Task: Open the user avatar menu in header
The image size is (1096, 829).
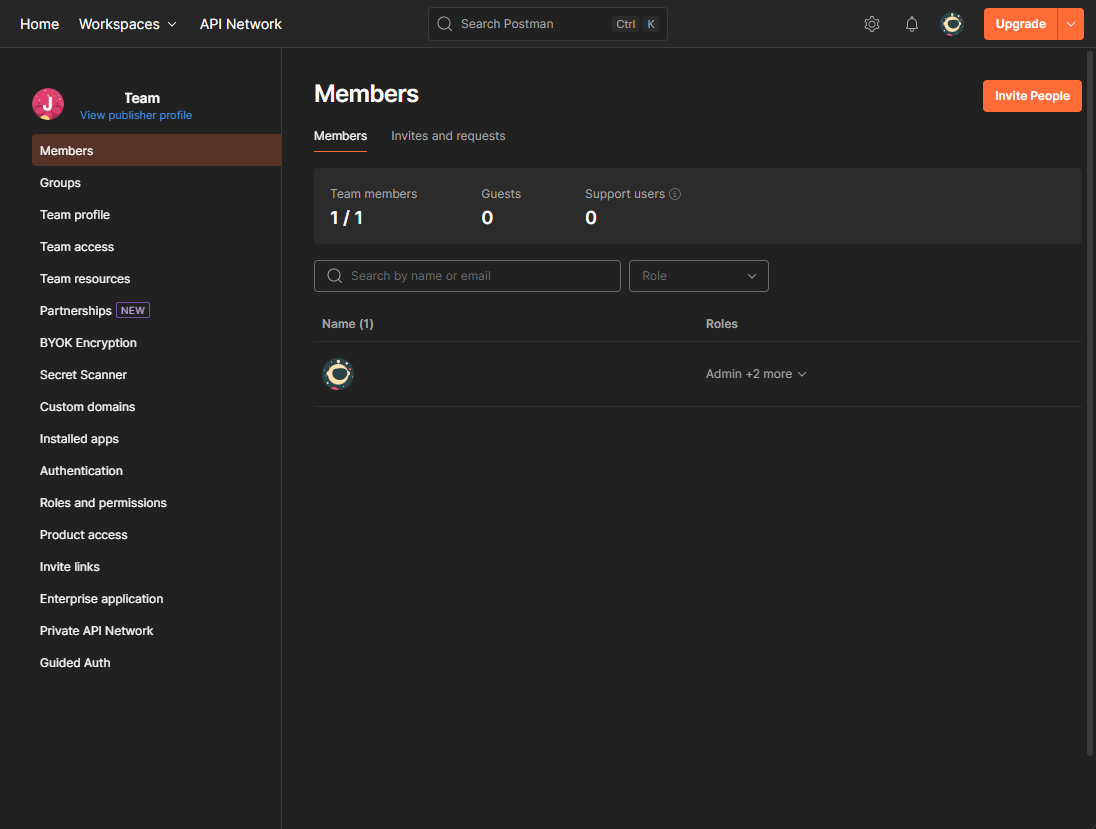Action: [951, 24]
